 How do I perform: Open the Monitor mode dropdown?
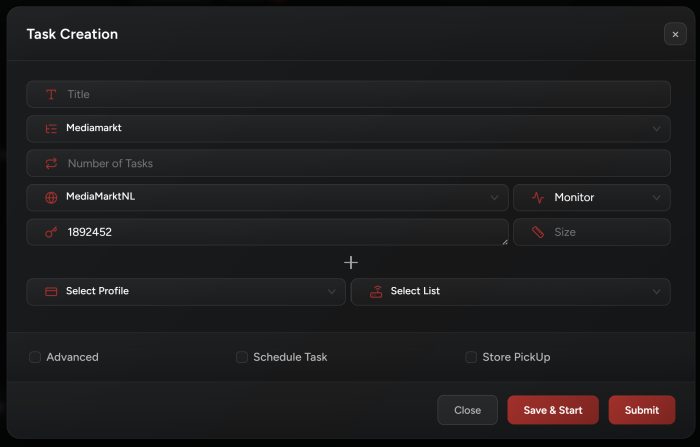pos(592,197)
